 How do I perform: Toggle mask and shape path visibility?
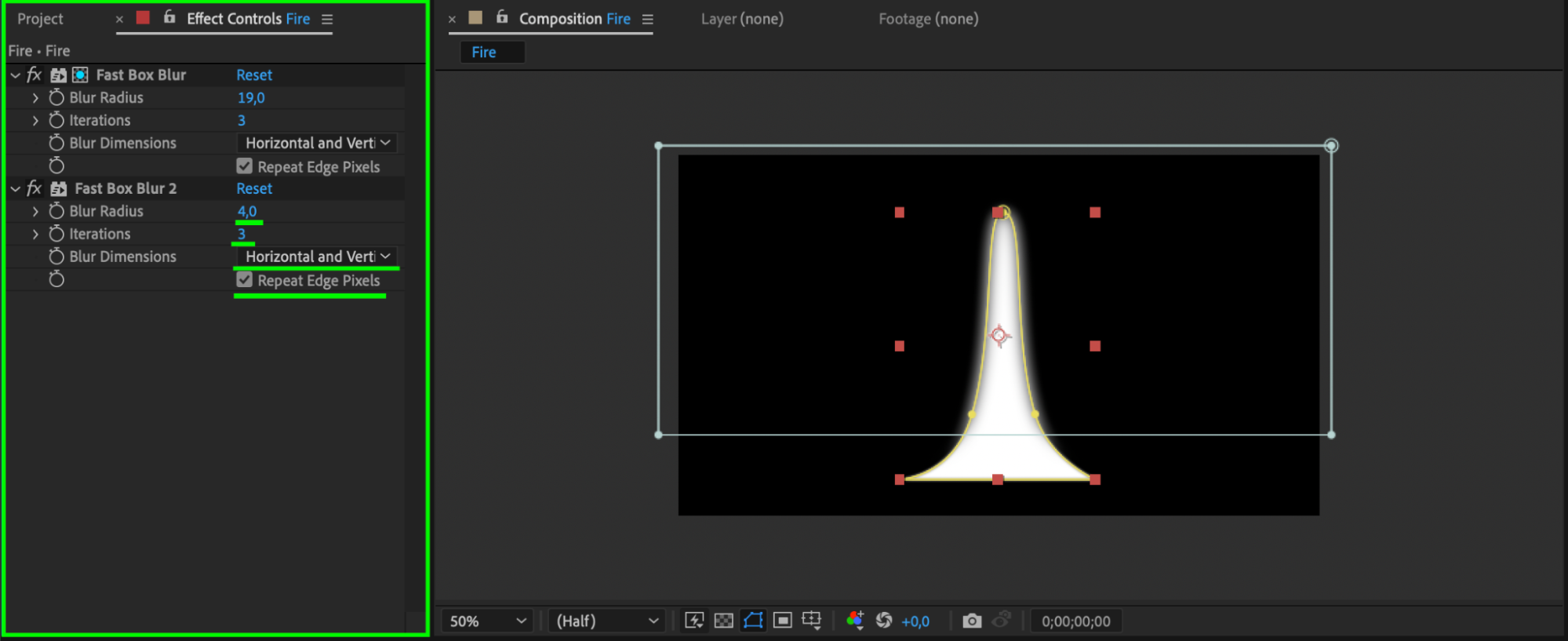tap(753, 621)
